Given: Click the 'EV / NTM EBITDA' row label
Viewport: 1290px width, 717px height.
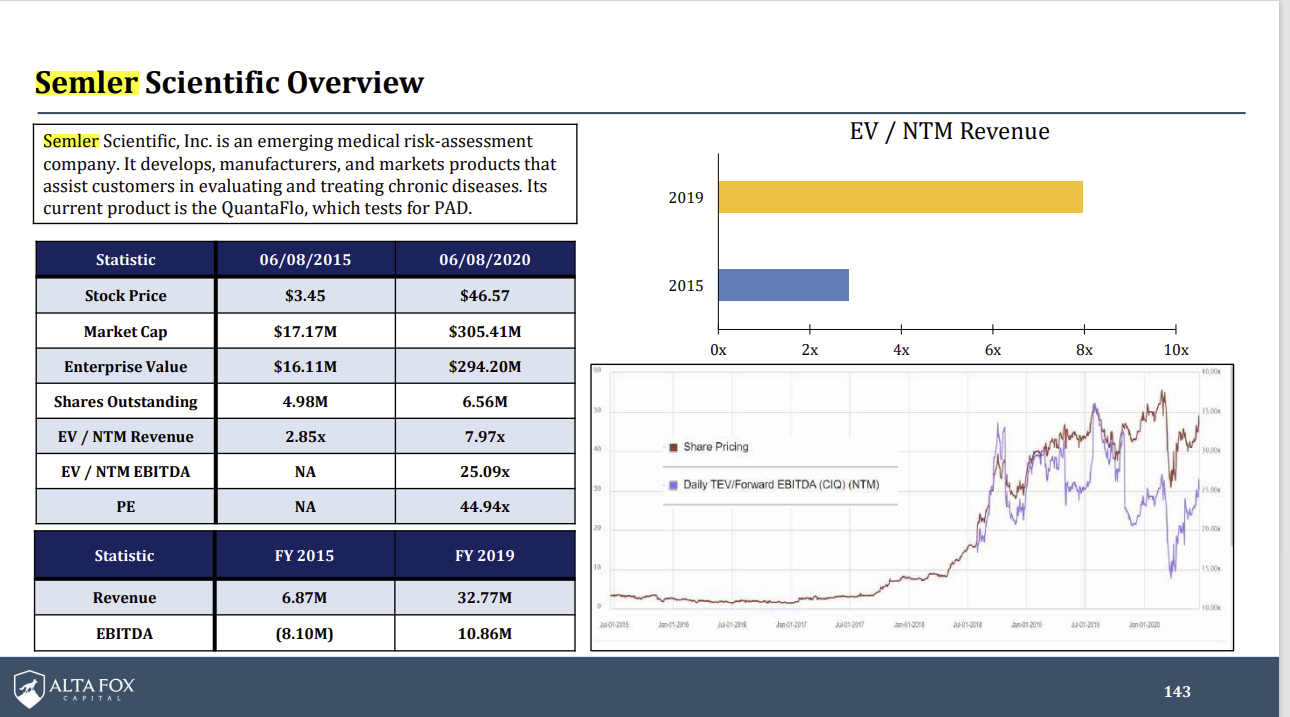Looking at the screenshot, I should (x=126, y=471).
